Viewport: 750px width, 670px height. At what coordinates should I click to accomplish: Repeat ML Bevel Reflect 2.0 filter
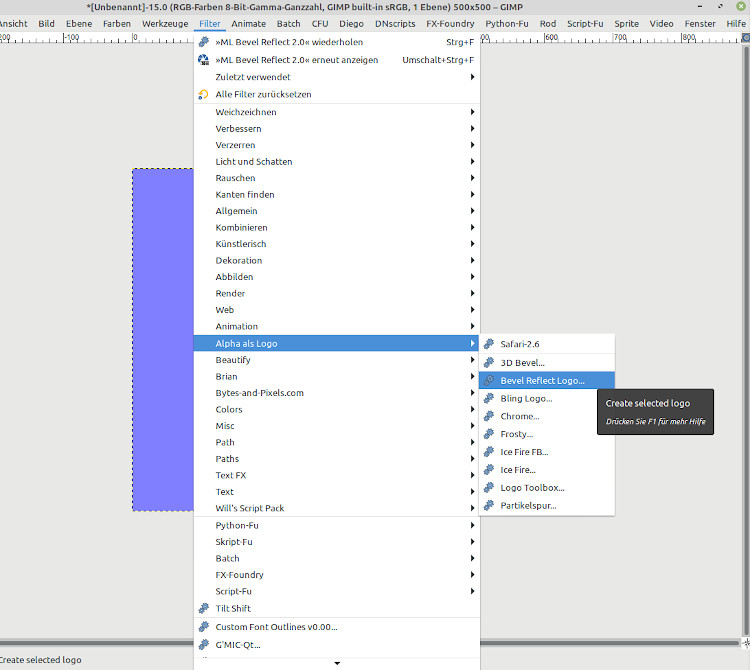289,43
